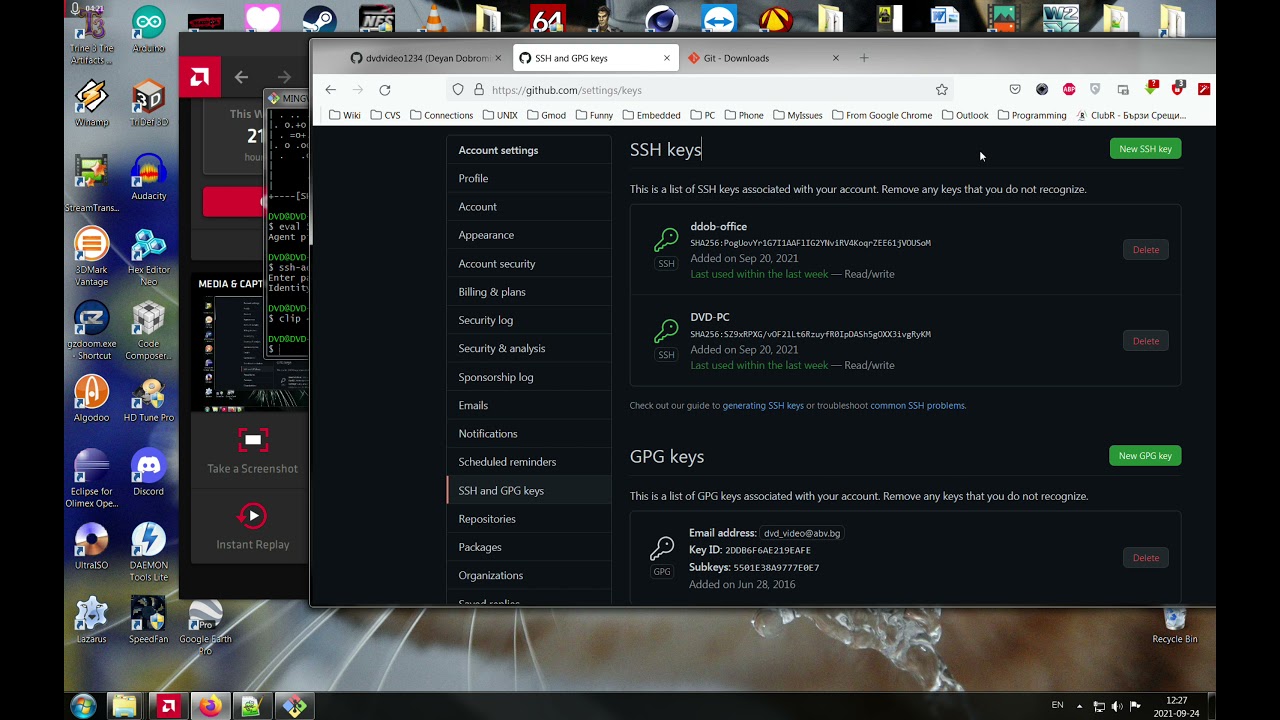Open the CVS bookmarks folder
Viewport: 1280px width, 720px height.
pyautogui.click(x=385, y=115)
